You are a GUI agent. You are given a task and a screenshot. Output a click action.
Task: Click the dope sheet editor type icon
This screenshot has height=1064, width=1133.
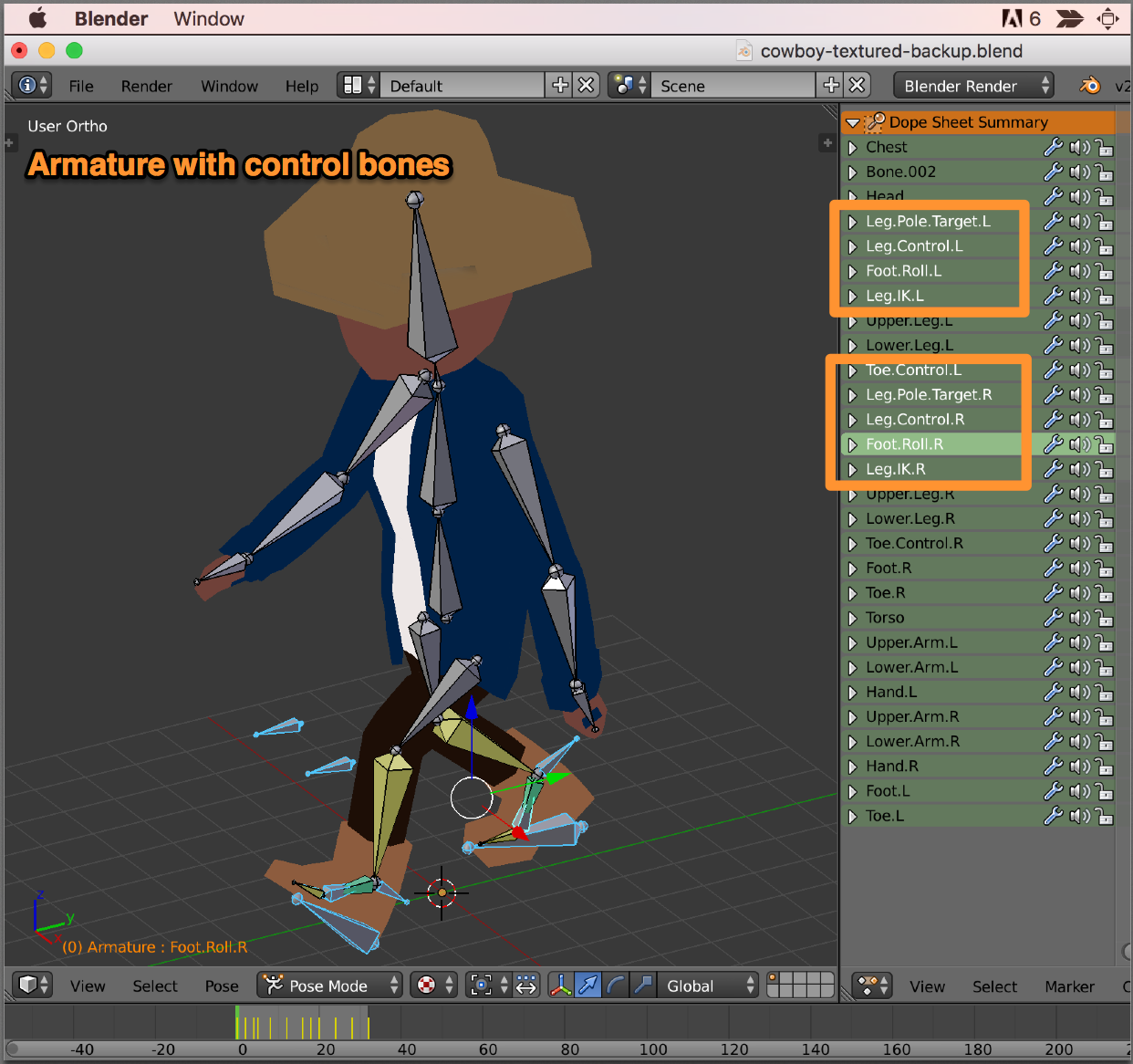coord(870,986)
